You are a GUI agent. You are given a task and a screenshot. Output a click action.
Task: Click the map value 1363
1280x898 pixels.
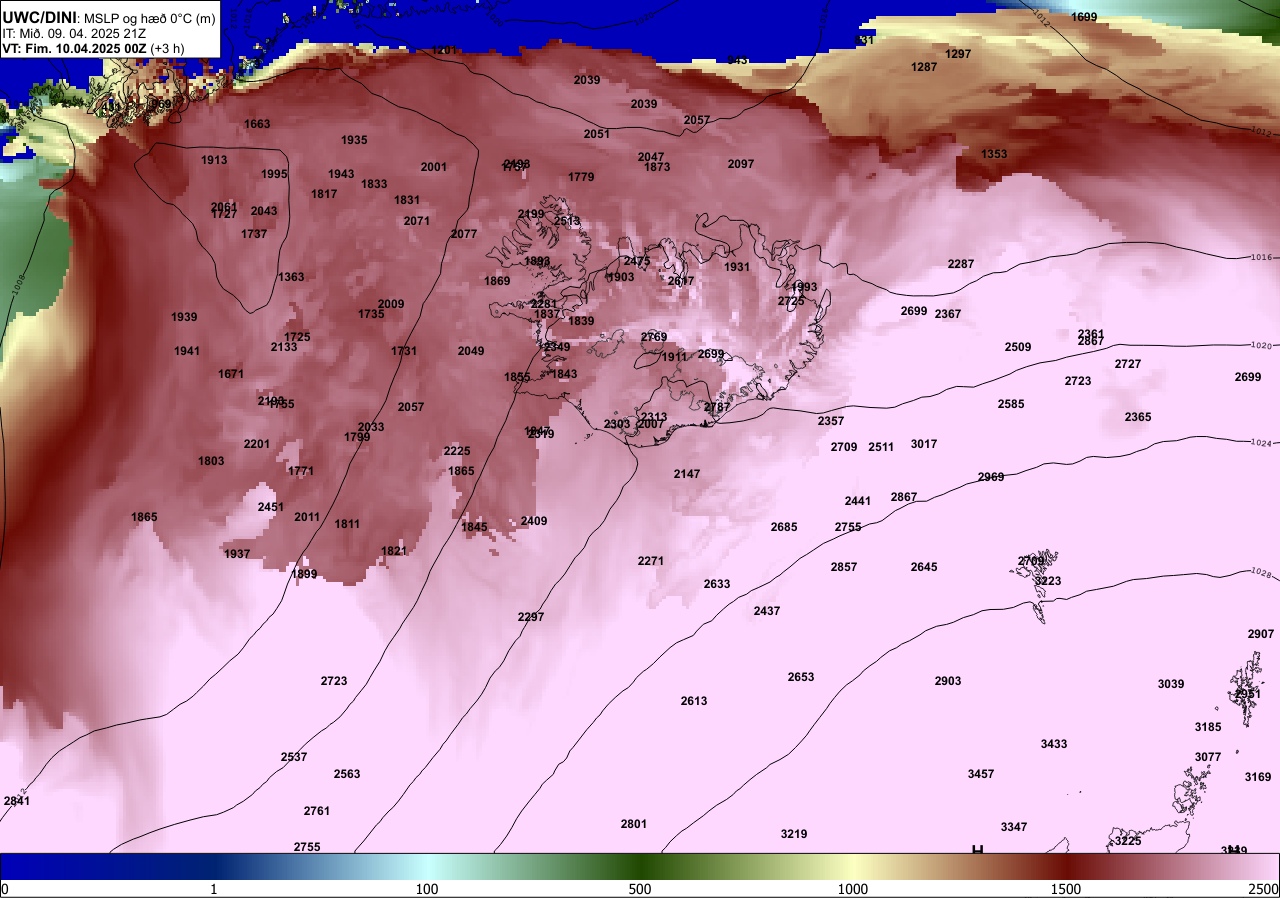click(x=291, y=277)
